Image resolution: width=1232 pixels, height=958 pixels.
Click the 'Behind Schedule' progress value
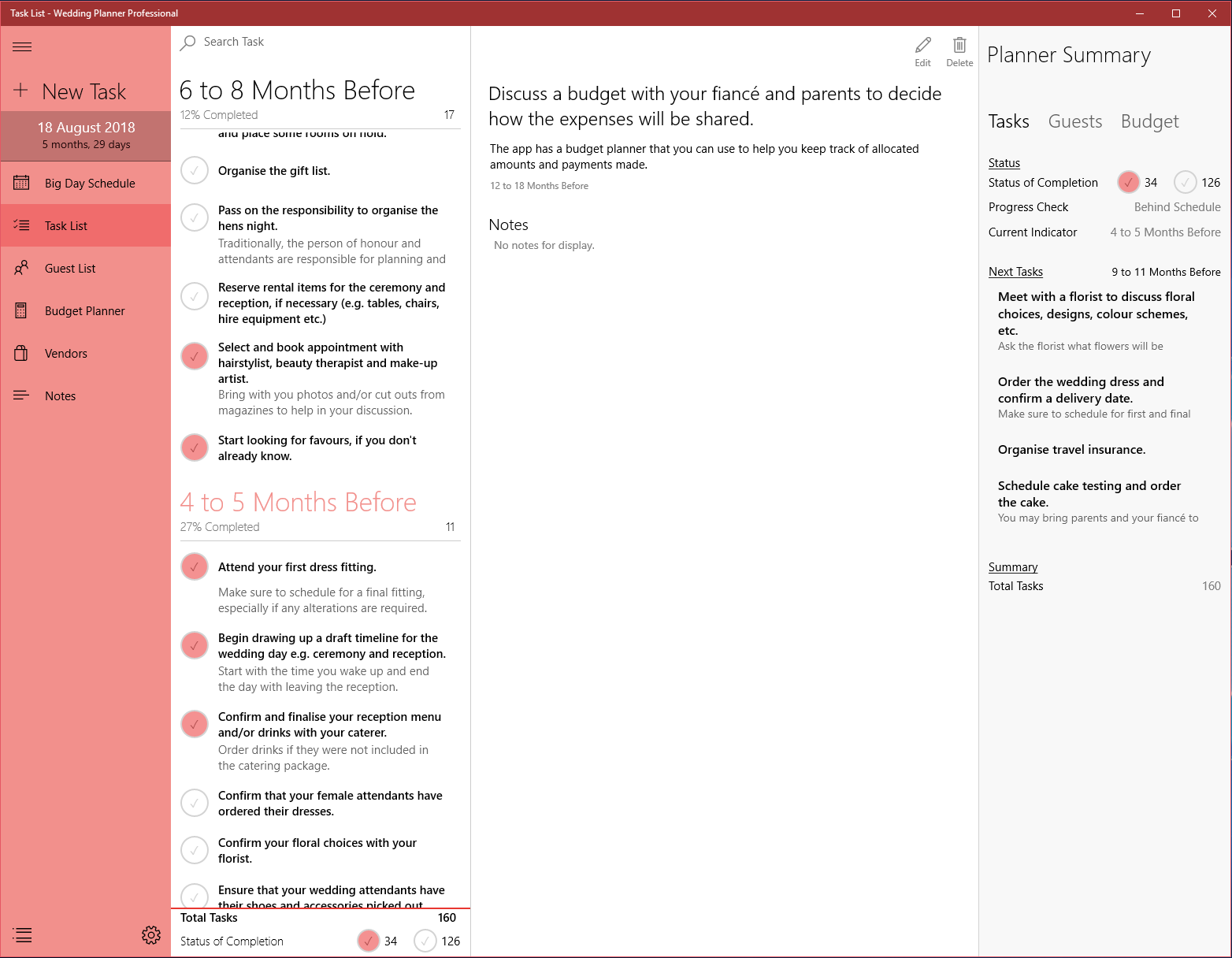click(x=1177, y=207)
